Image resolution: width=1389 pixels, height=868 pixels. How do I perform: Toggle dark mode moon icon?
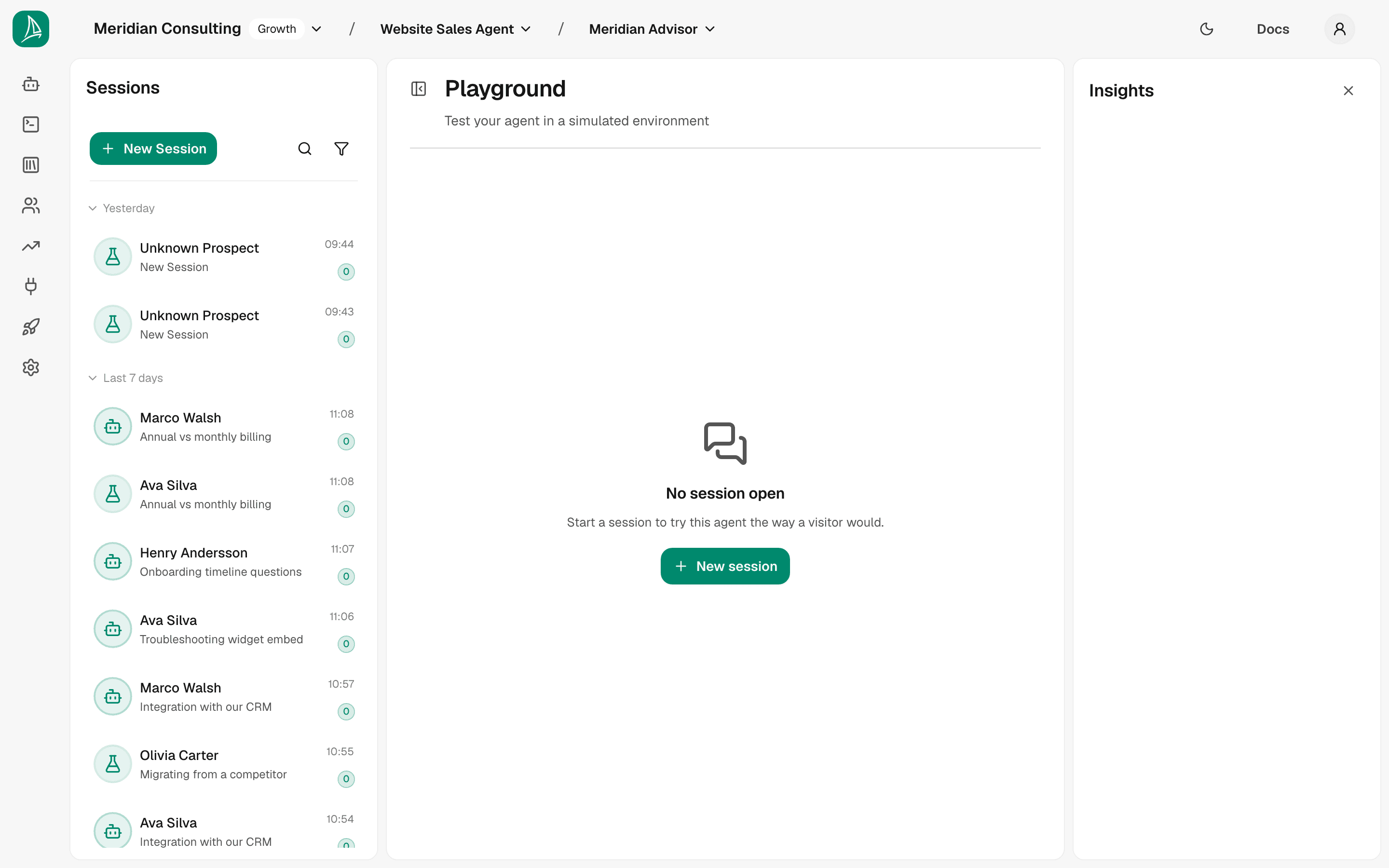[1207, 29]
